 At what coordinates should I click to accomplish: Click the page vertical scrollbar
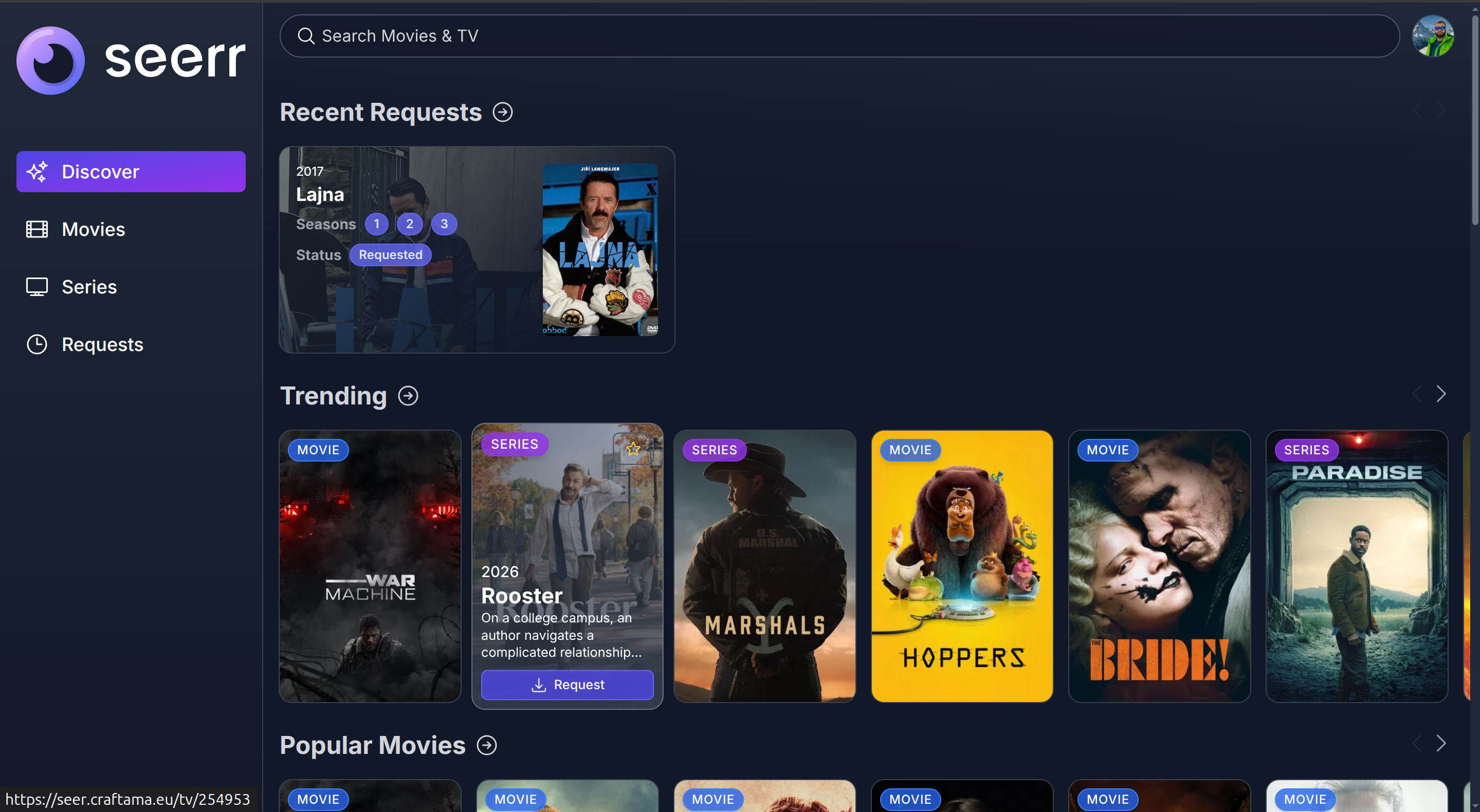(1475, 121)
